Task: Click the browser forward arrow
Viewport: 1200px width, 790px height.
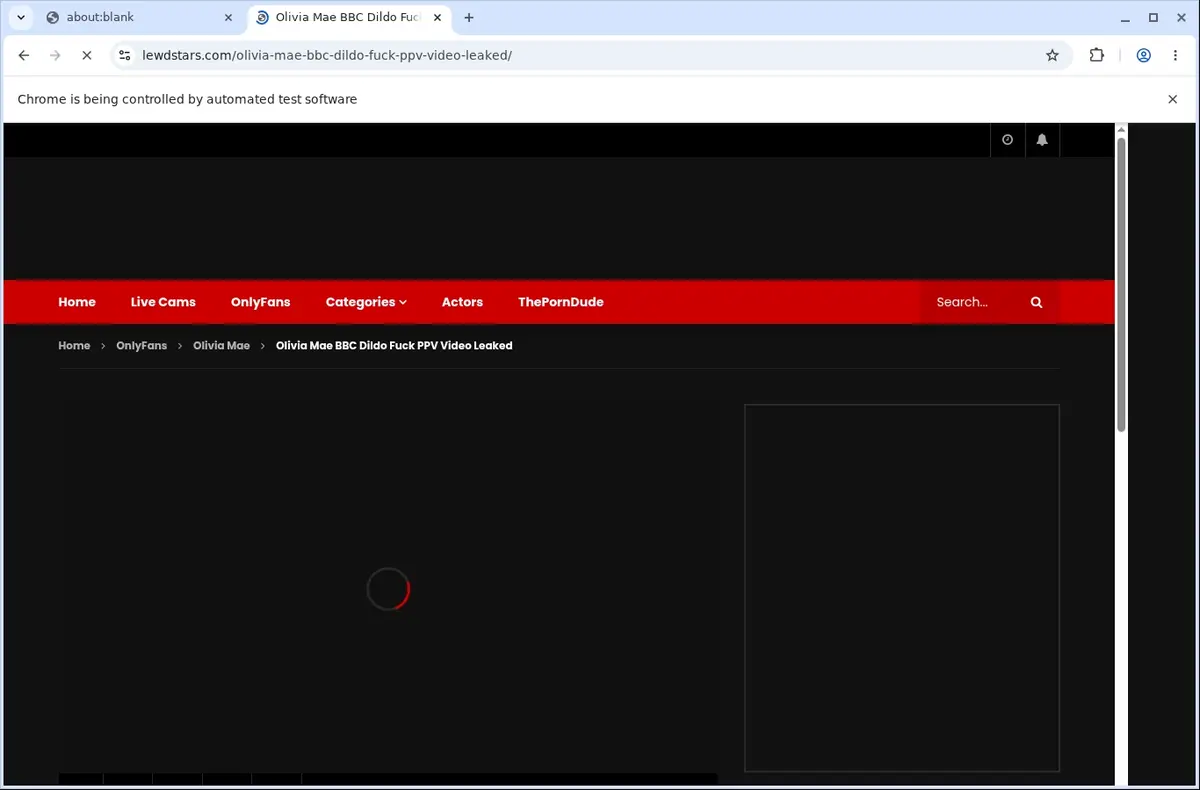Action: click(55, 56)
